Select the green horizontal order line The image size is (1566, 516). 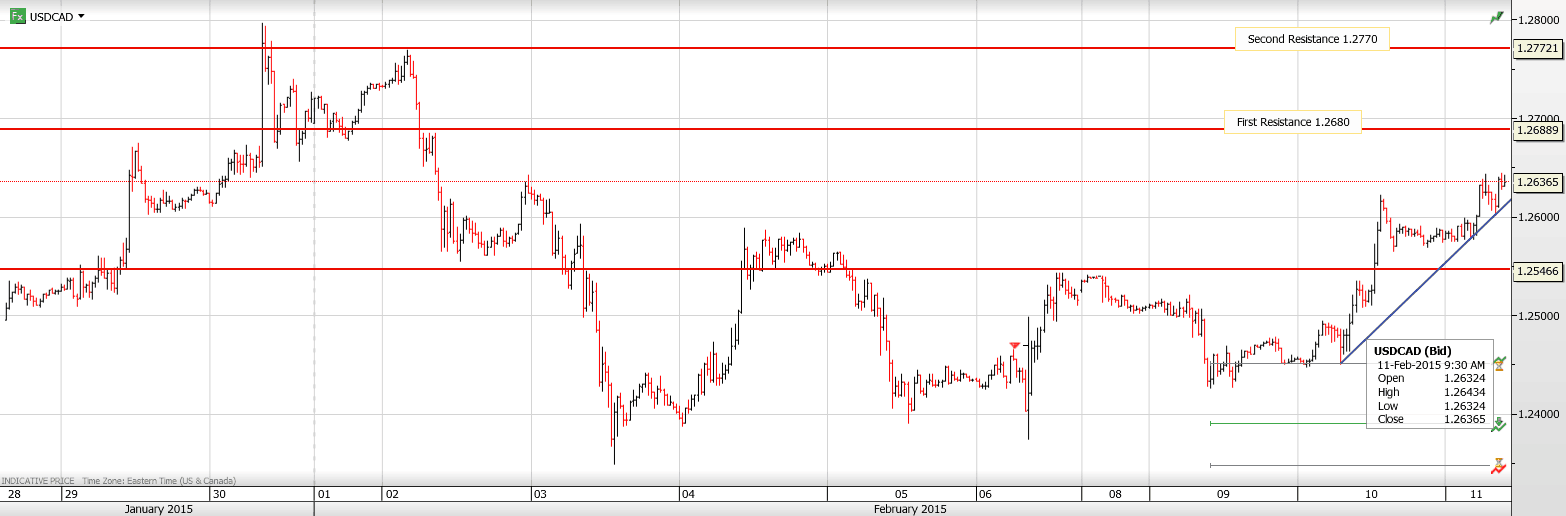click(x=1350, y=423)
